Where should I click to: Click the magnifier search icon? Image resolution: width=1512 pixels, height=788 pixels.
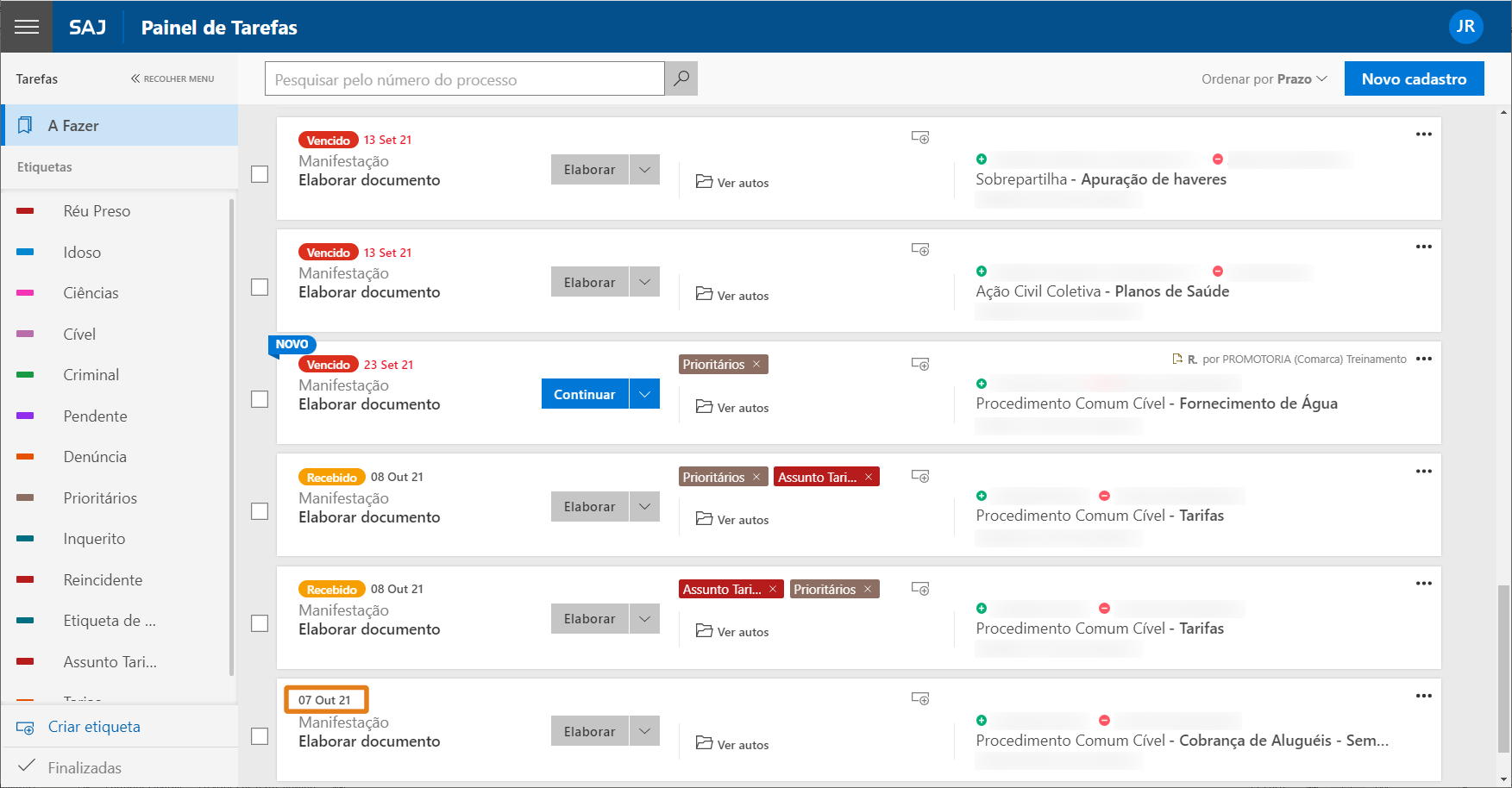(681, 78)
